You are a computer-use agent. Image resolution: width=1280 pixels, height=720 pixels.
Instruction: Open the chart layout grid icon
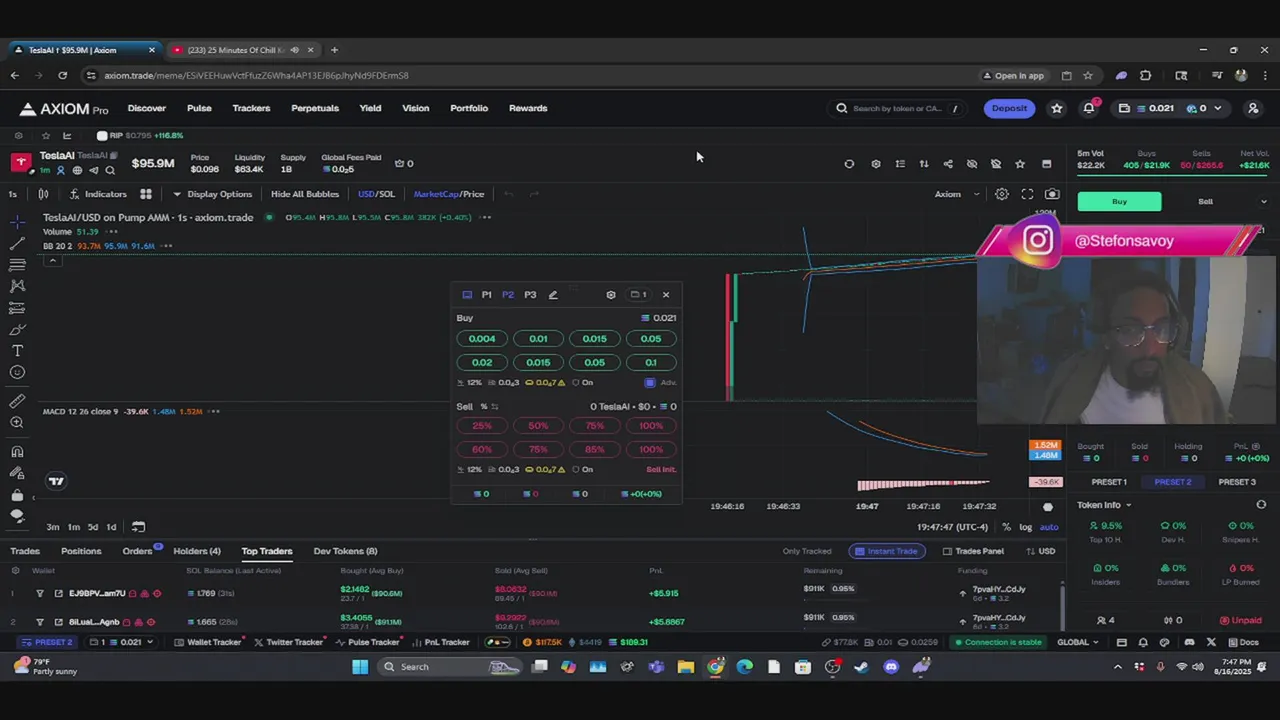tap(145, 194)
